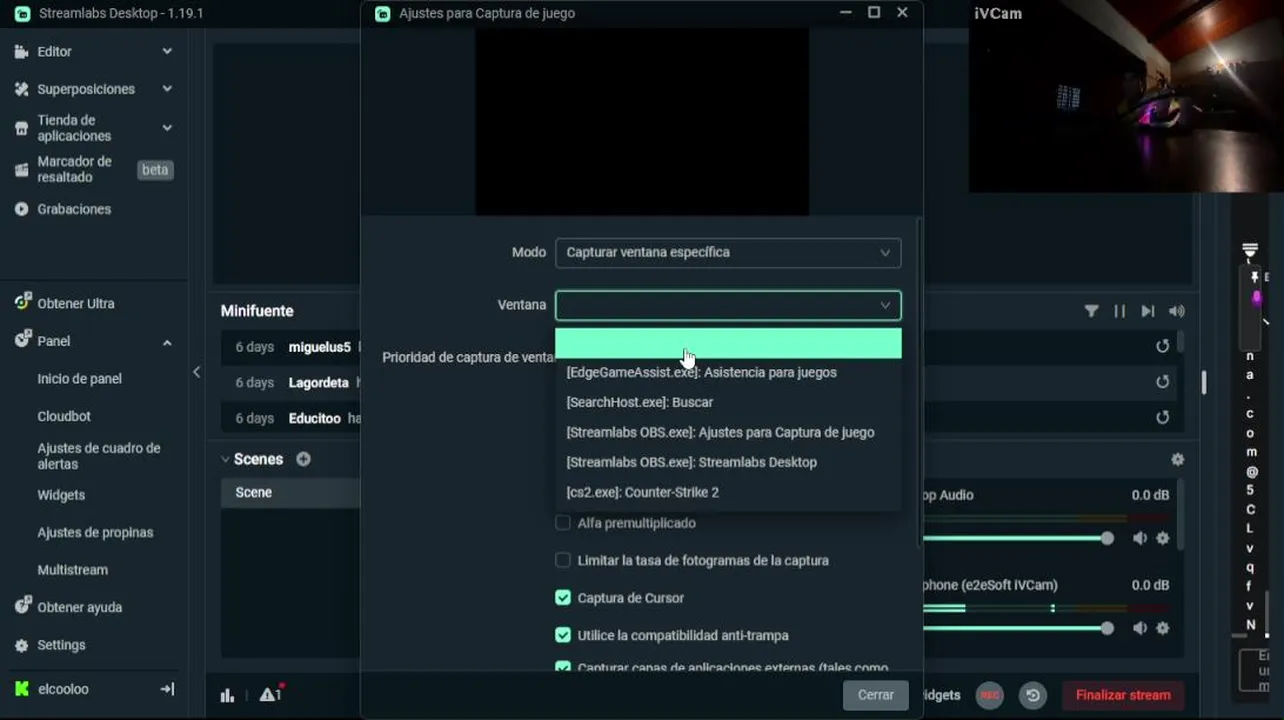This screenshot has height=720, width=1284.
Task: Open Ajustes de cuadro de alertas
Action: (x=99, y=456)
